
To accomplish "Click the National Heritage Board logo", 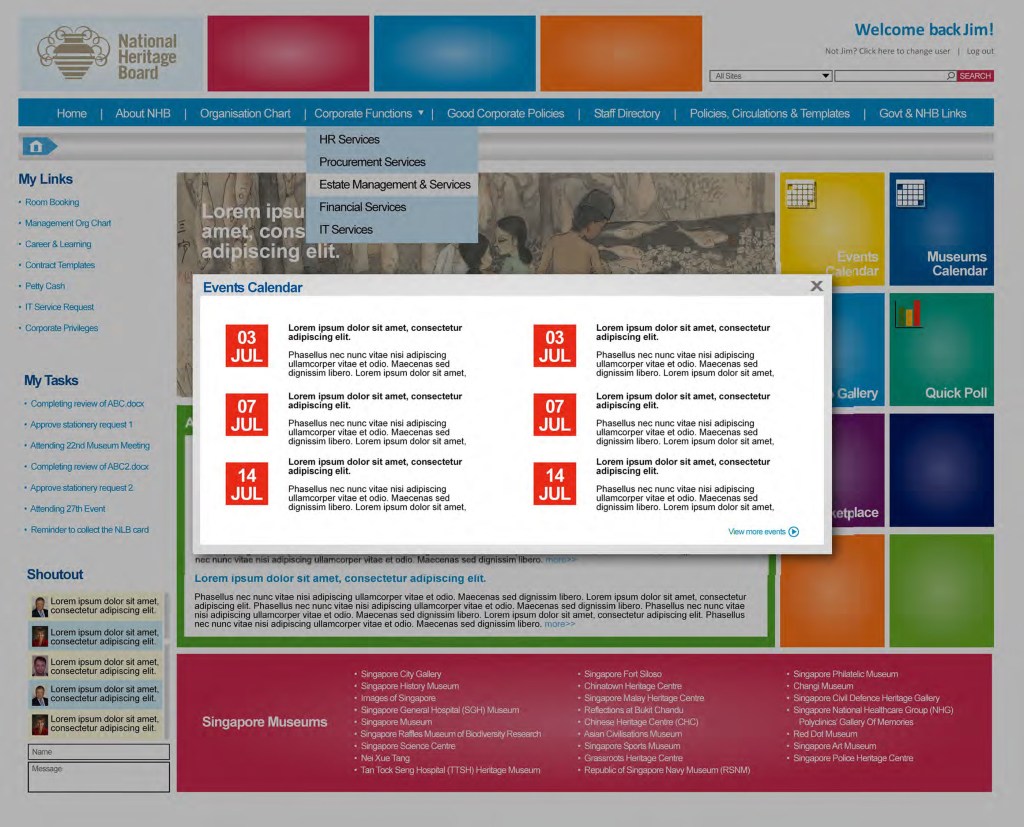I will click(x=109, y=54).
